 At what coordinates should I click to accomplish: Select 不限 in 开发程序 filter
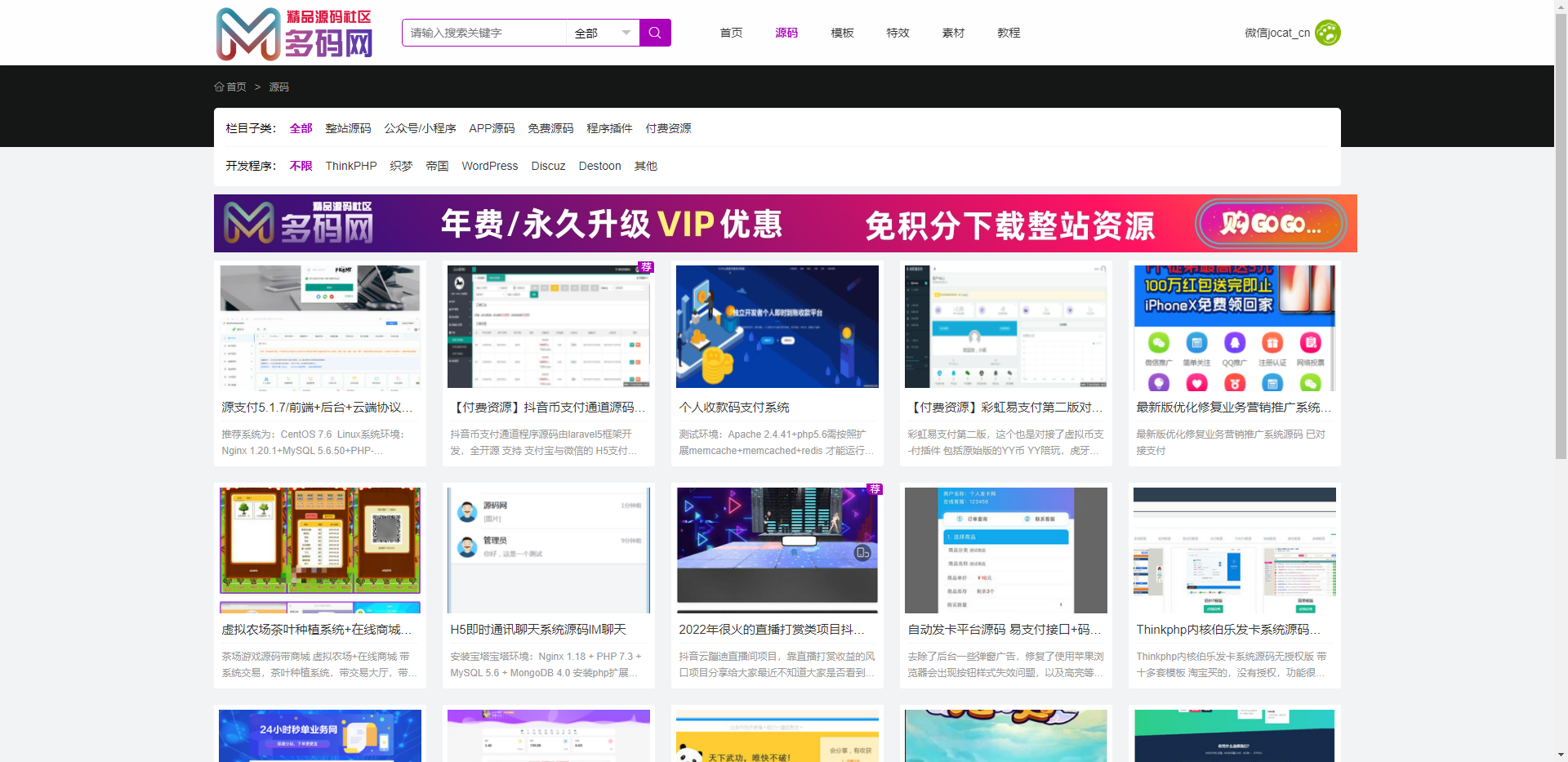(x=301, y=166)
